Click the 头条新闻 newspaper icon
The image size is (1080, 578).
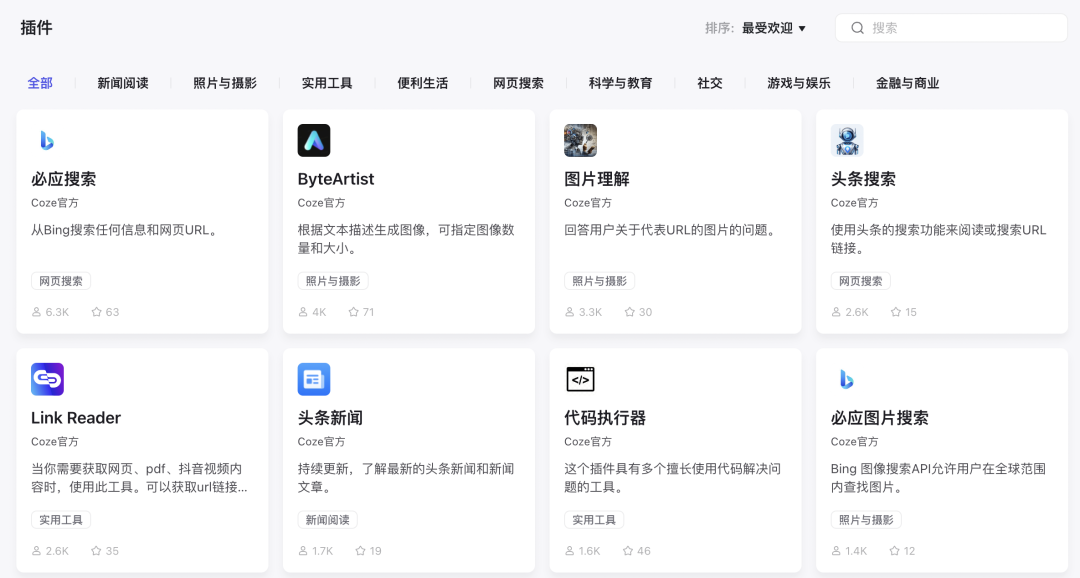tap(314, 379)
